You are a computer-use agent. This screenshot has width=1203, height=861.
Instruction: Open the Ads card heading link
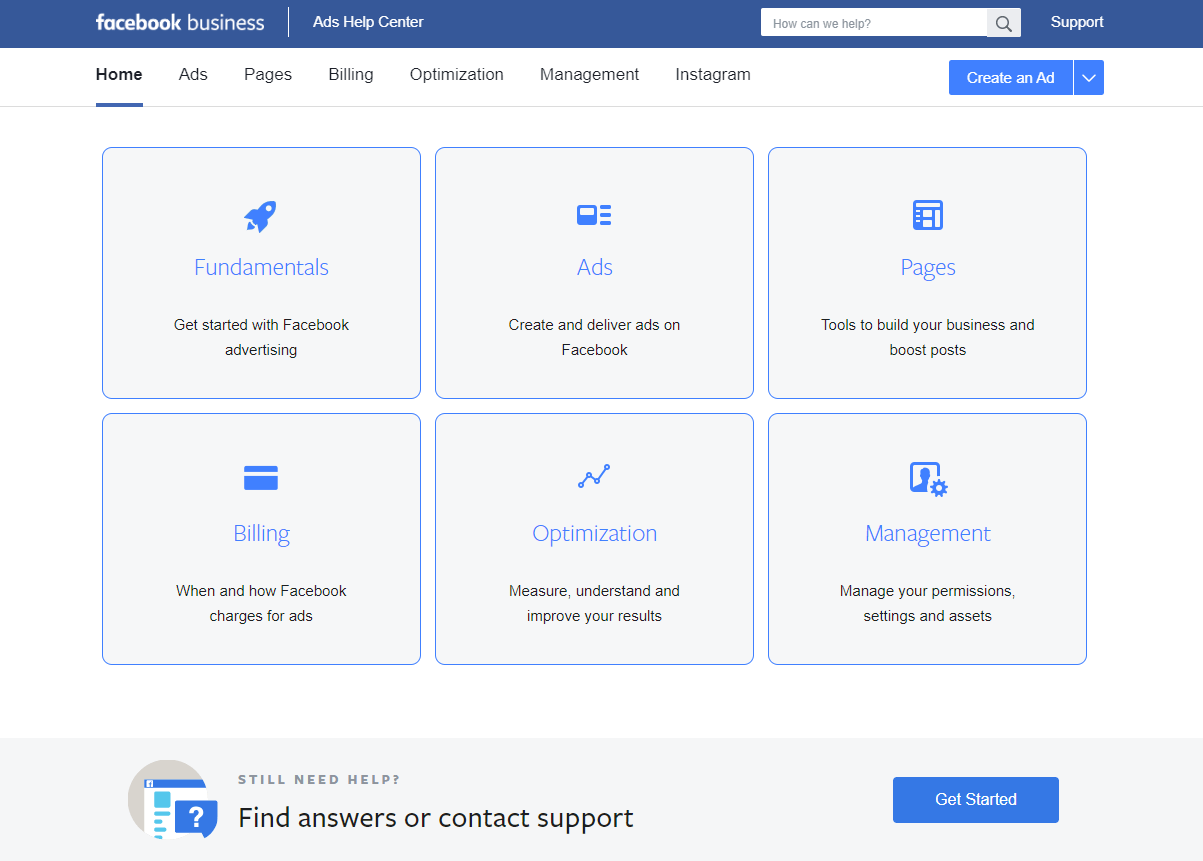point(595,267)
